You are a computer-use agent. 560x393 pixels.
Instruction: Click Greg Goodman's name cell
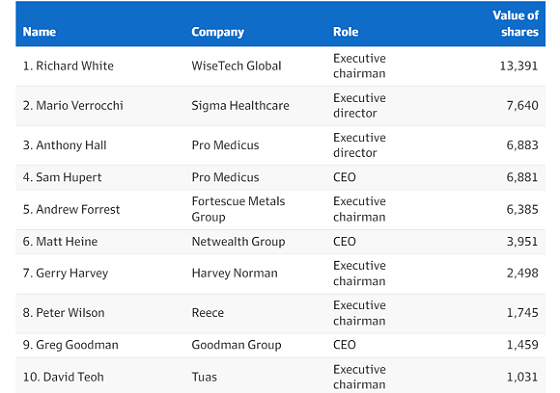[x=71, y=345]
